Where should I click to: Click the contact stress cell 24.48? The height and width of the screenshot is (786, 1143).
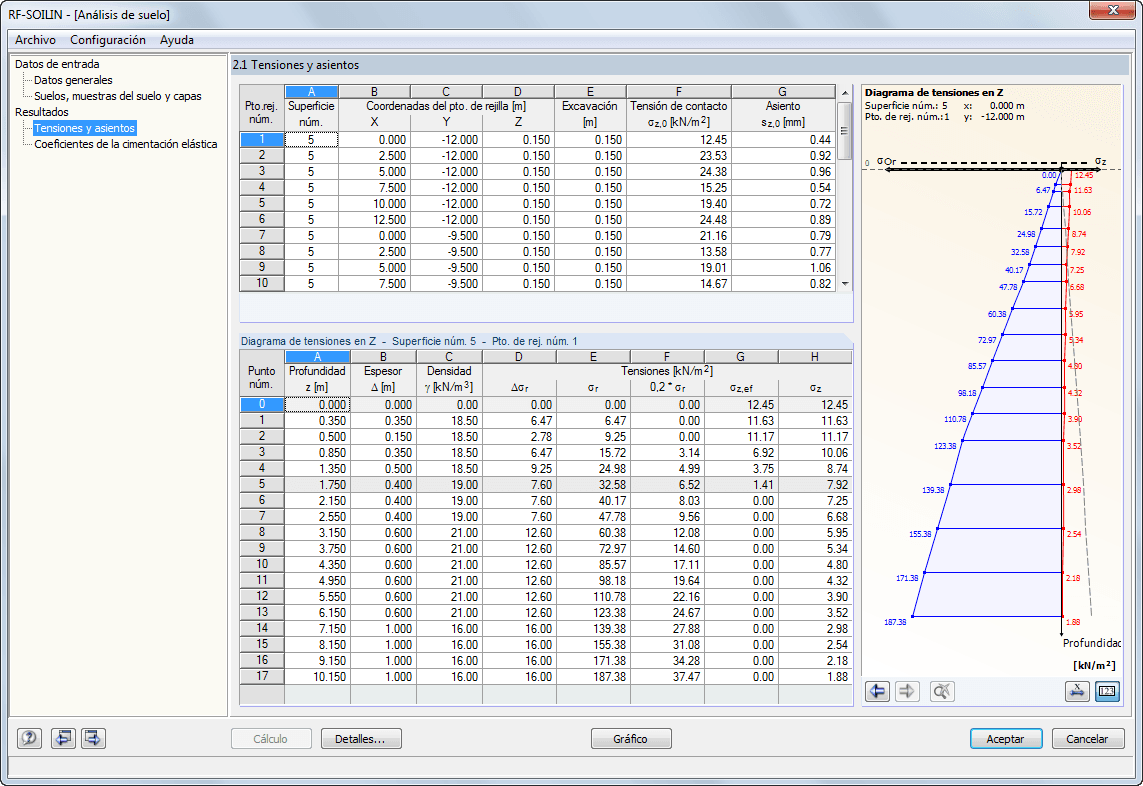pyautogui.click(x=679, y=219)
